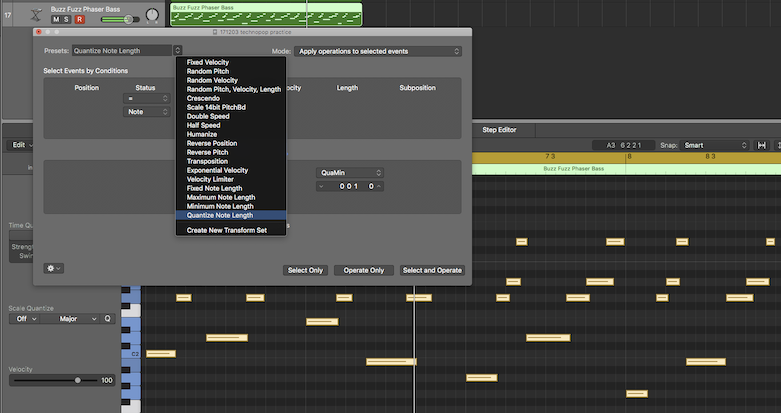Click the Velocity value 100
The height and width of the screenshot is (413, 781).
107,380
